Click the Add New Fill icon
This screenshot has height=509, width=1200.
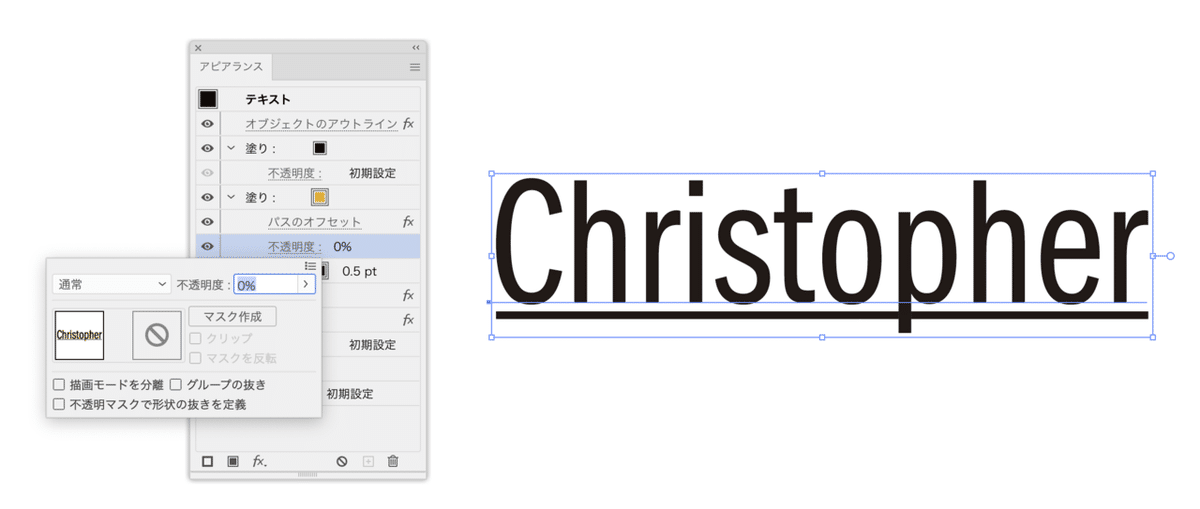click(x=233, y=461)
